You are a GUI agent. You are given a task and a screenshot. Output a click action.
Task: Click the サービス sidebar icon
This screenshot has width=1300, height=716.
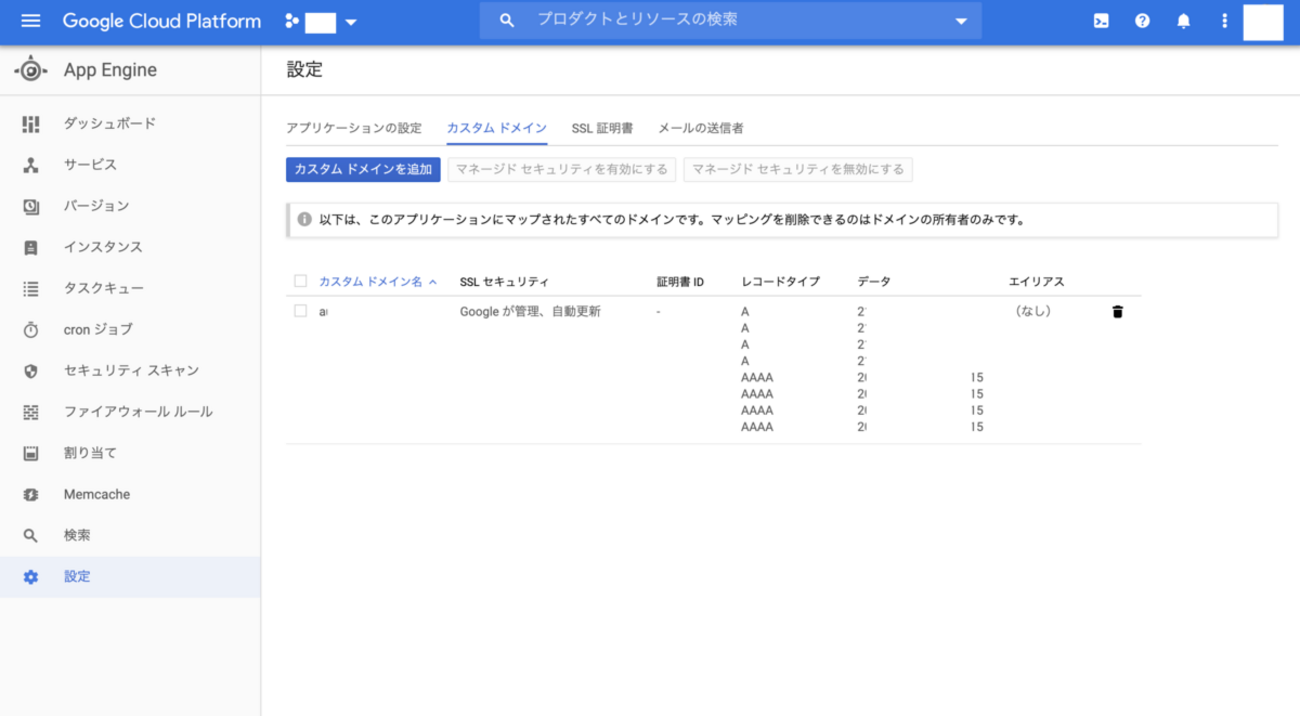[x=31, y=165]
